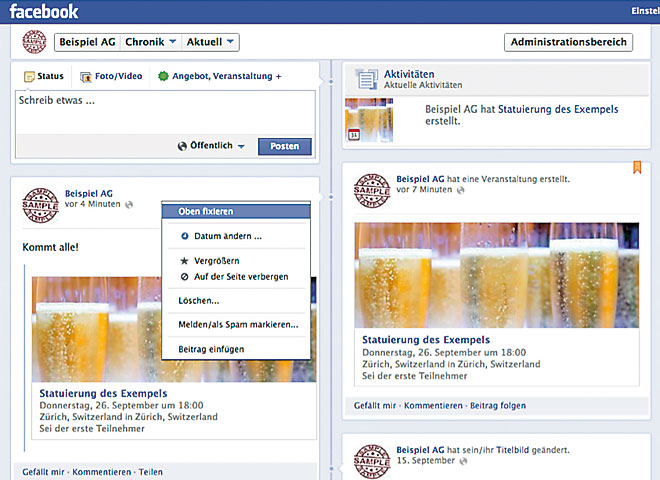Focus the 'Schreib etwas ...' text field
This screenshot has height=480, width=660.
pyautogui.click(x=165, y=112)
